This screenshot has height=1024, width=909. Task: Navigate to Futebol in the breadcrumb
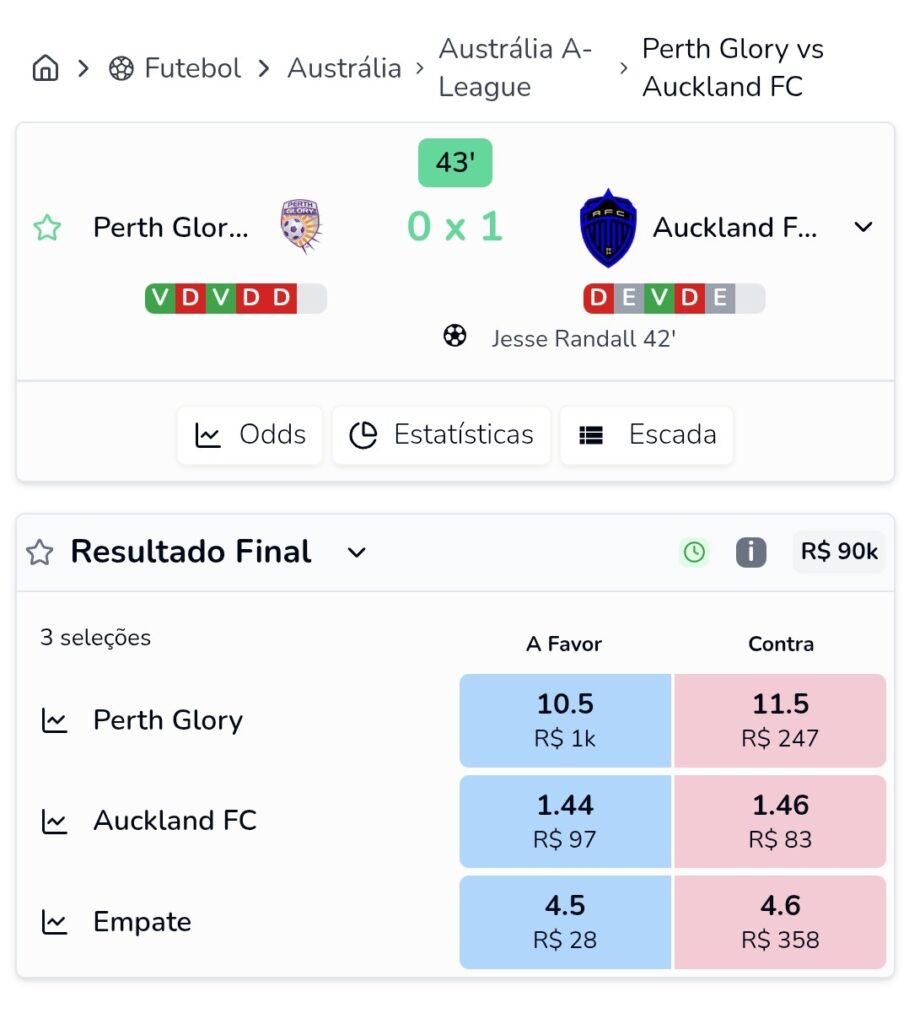click(176, 68)
